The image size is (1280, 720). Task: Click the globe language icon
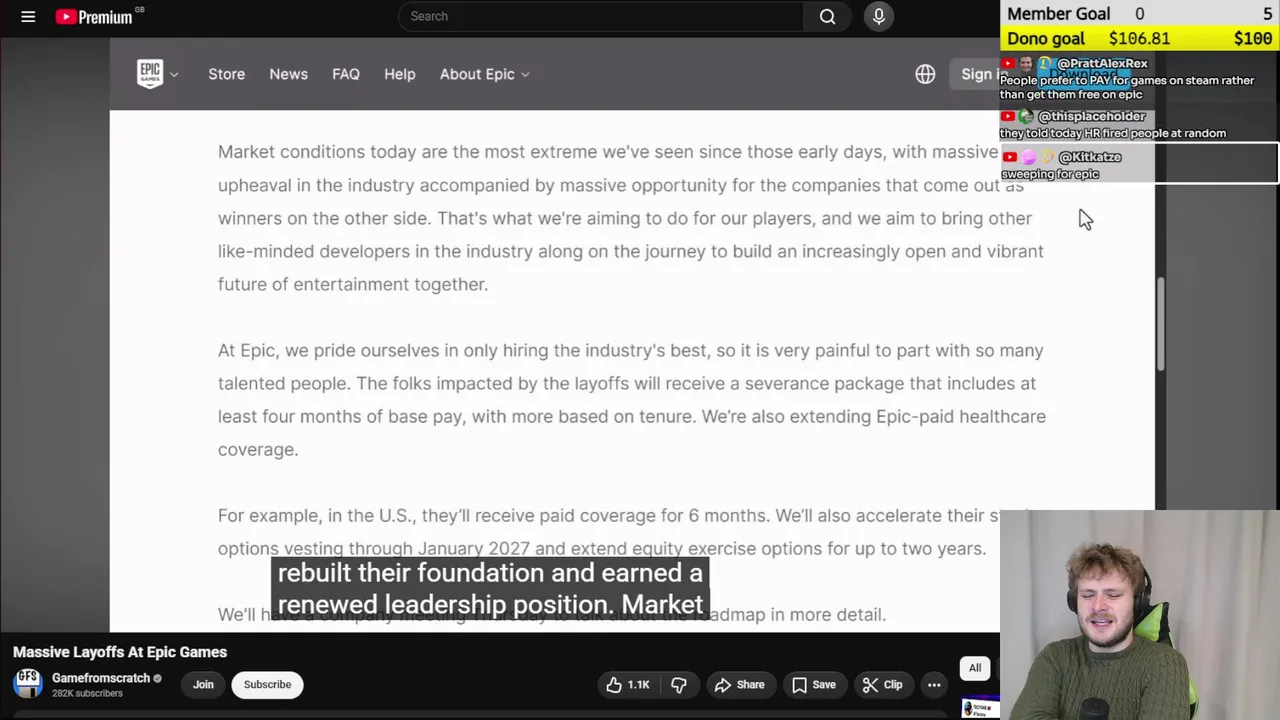tap(925, 74)
